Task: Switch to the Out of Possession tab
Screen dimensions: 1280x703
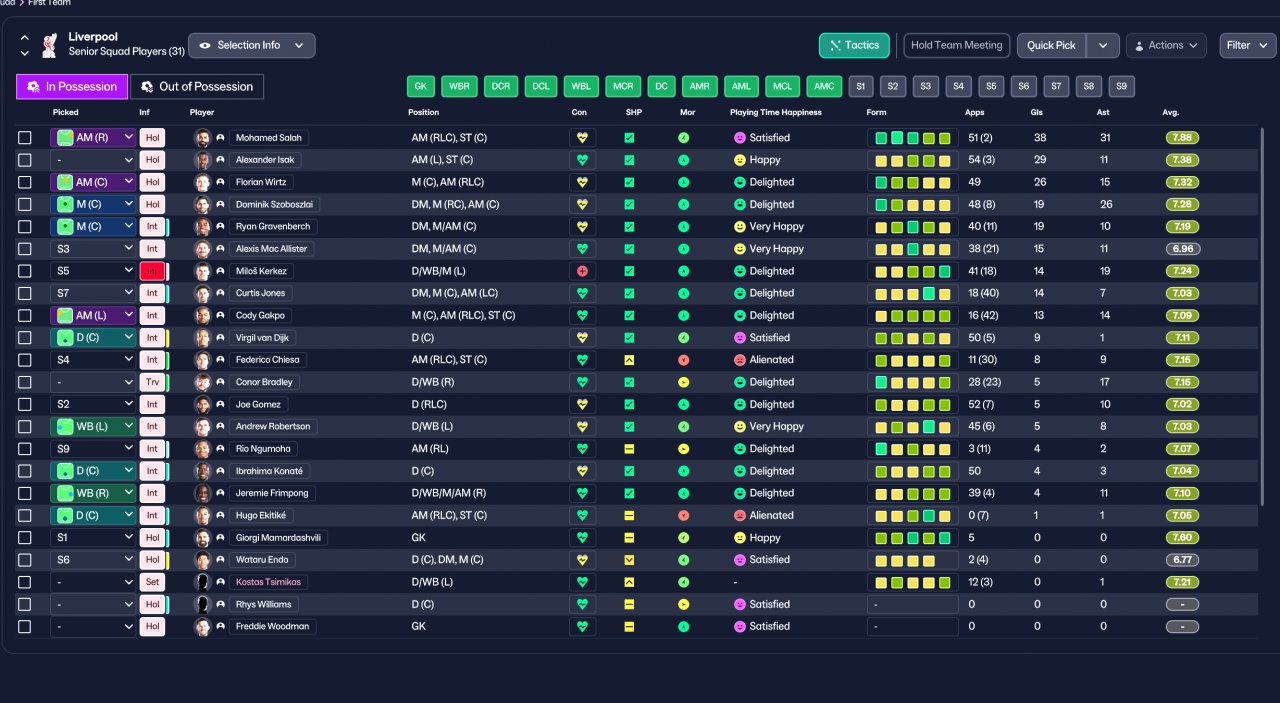Action: click(x=197, y=86)
